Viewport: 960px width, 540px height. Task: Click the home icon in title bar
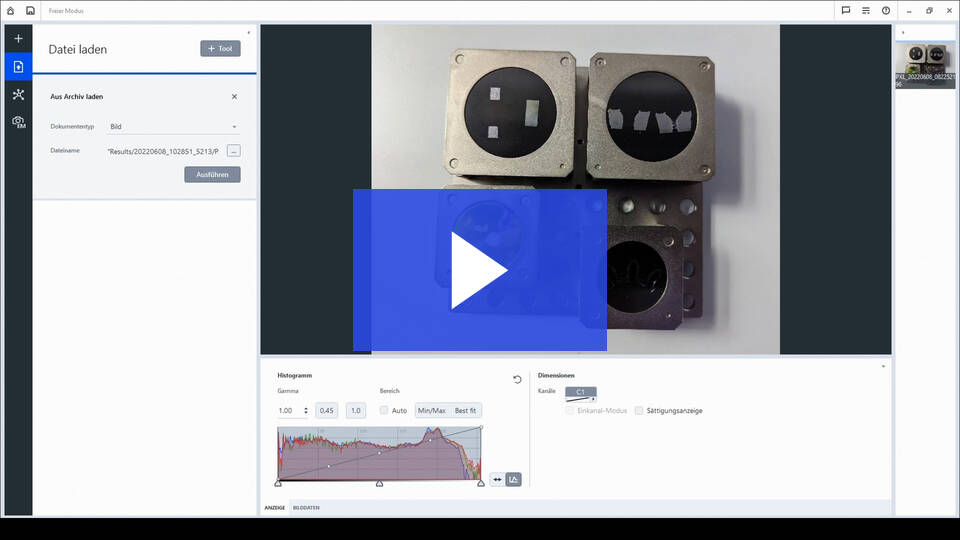pyautogui.click(x=11, y=10)
